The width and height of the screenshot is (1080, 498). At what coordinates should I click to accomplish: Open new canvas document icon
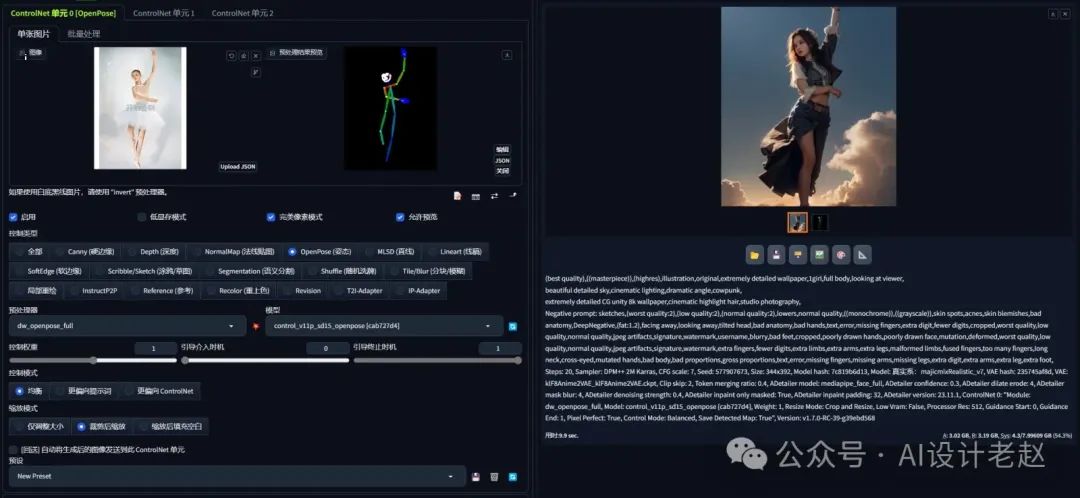point(457,196)
